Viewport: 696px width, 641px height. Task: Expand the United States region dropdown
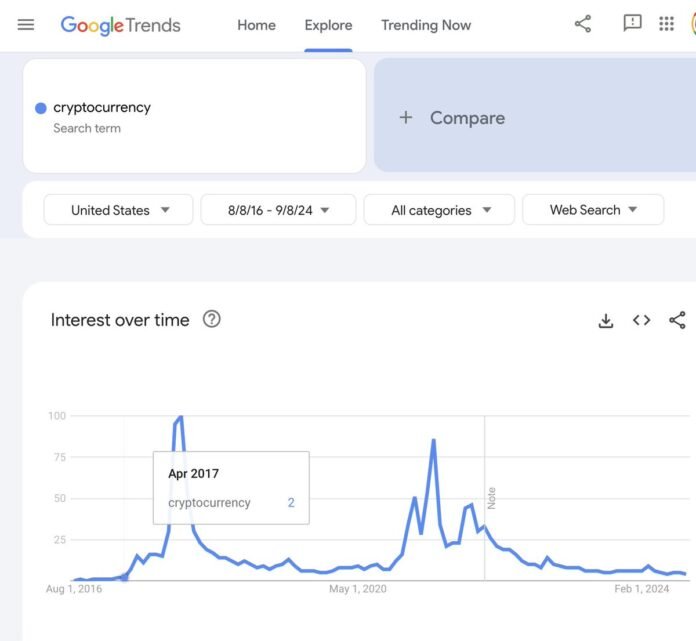pyautogui.click(x=119, y=210)
